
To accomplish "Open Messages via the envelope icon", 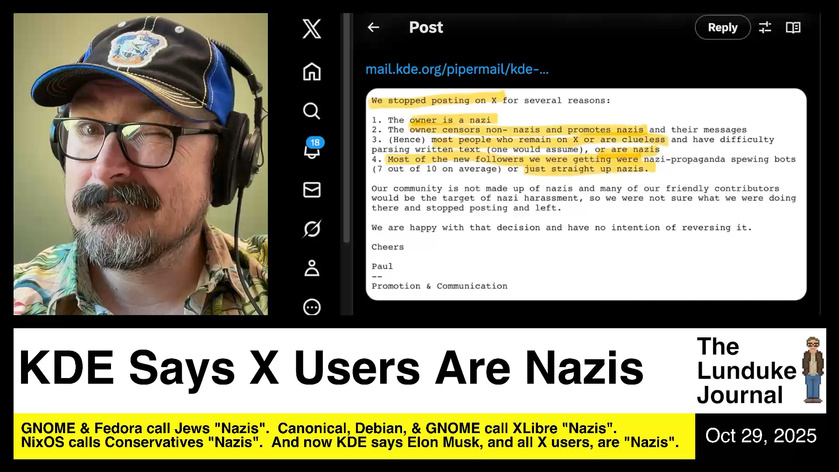I will [312, 189].
